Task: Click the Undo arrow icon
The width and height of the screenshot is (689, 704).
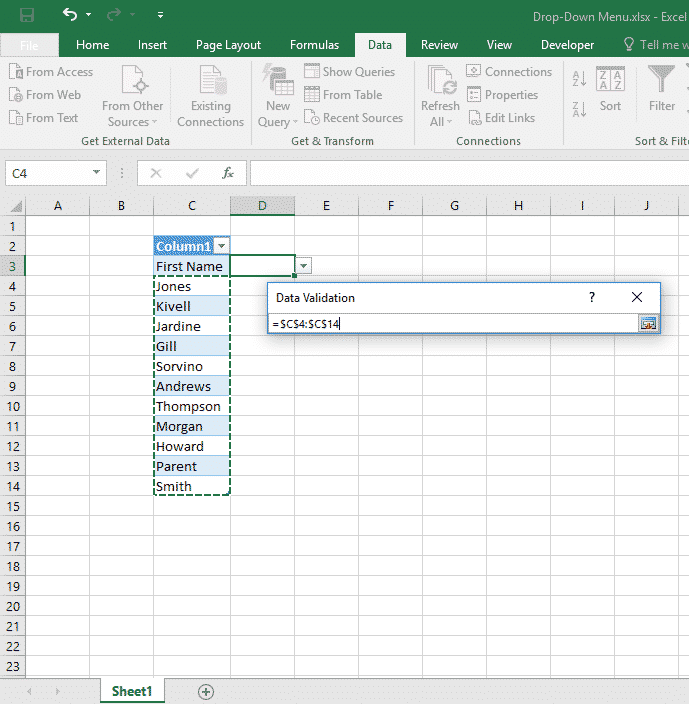Action: tap(69, 15)
